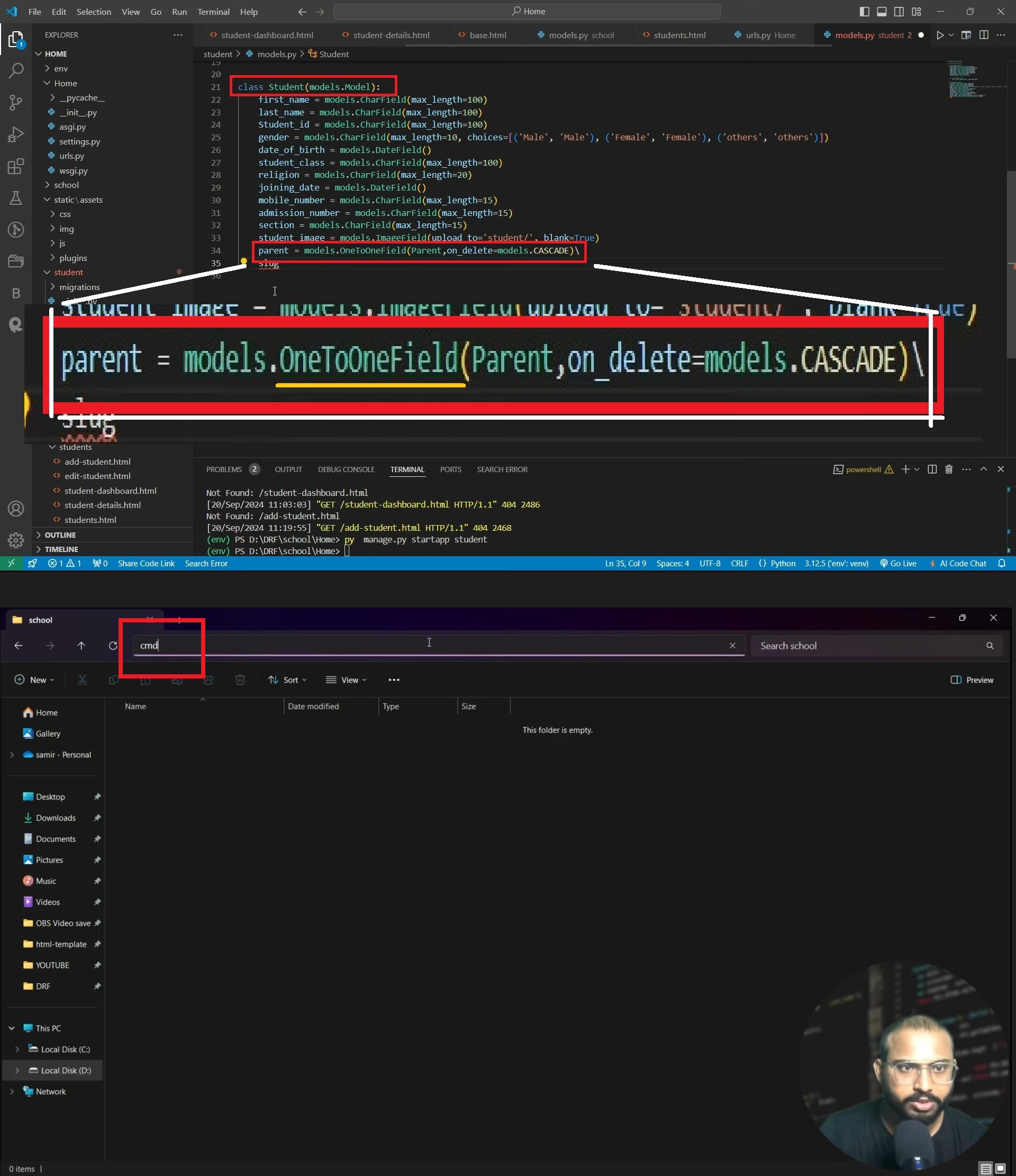Split the editor right

pos(984,35)
